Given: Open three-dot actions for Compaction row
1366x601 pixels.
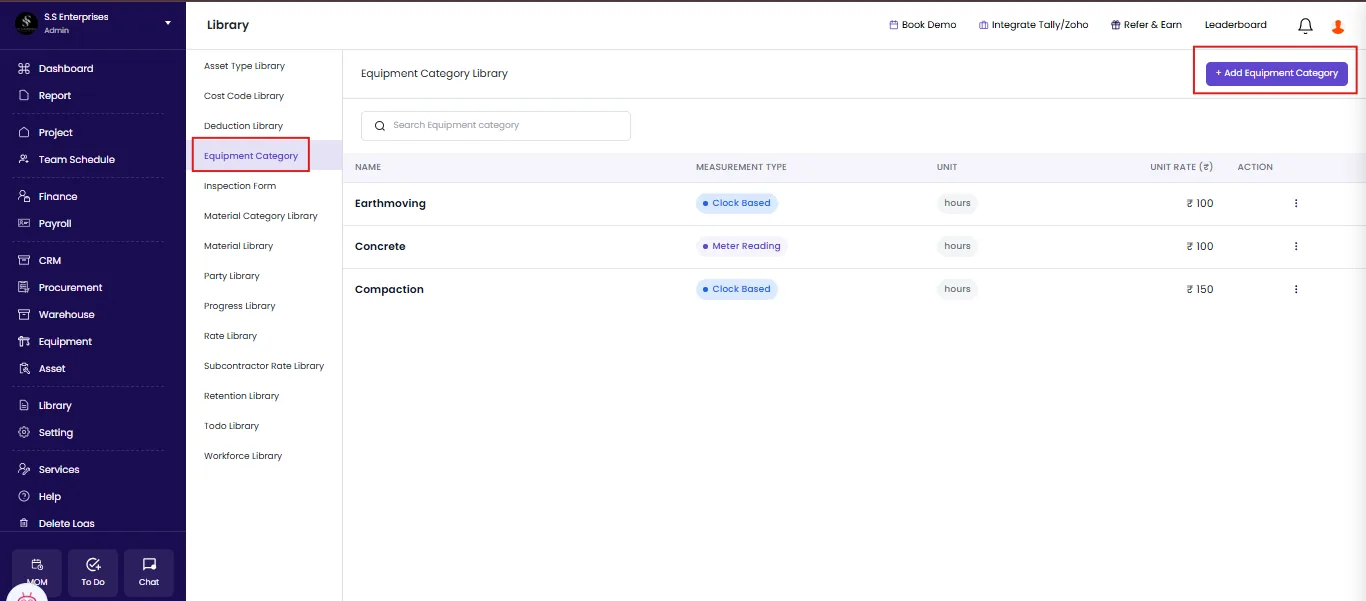Looking at the screenshot, I should click(1296, 289).
